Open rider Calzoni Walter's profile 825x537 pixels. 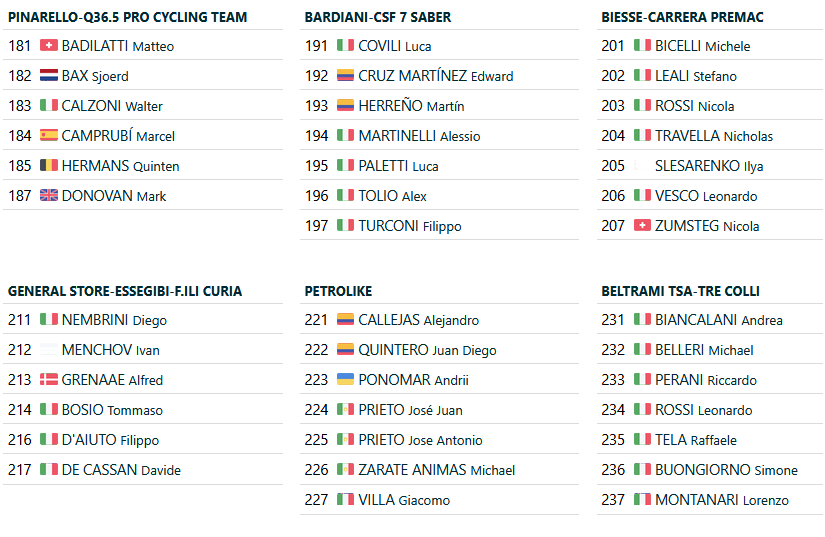pyautogui.click(x=112, y=106)
